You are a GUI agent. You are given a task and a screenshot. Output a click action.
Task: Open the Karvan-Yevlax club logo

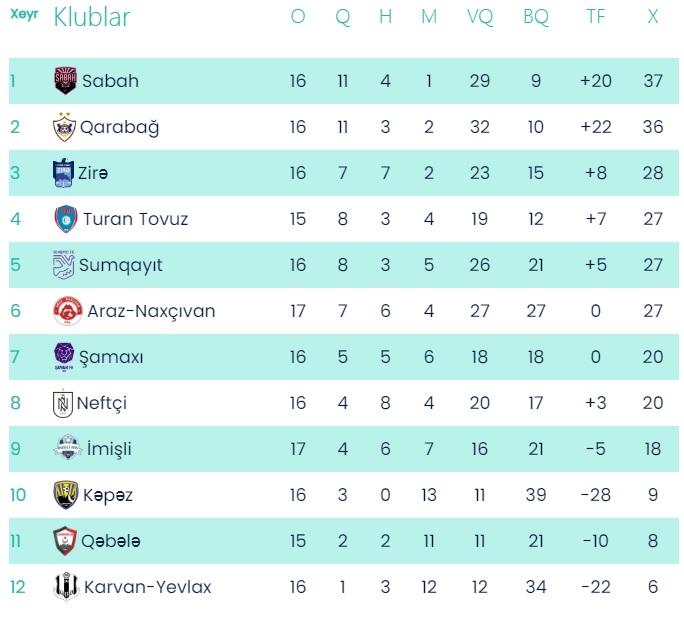click(x=65, y=587)
